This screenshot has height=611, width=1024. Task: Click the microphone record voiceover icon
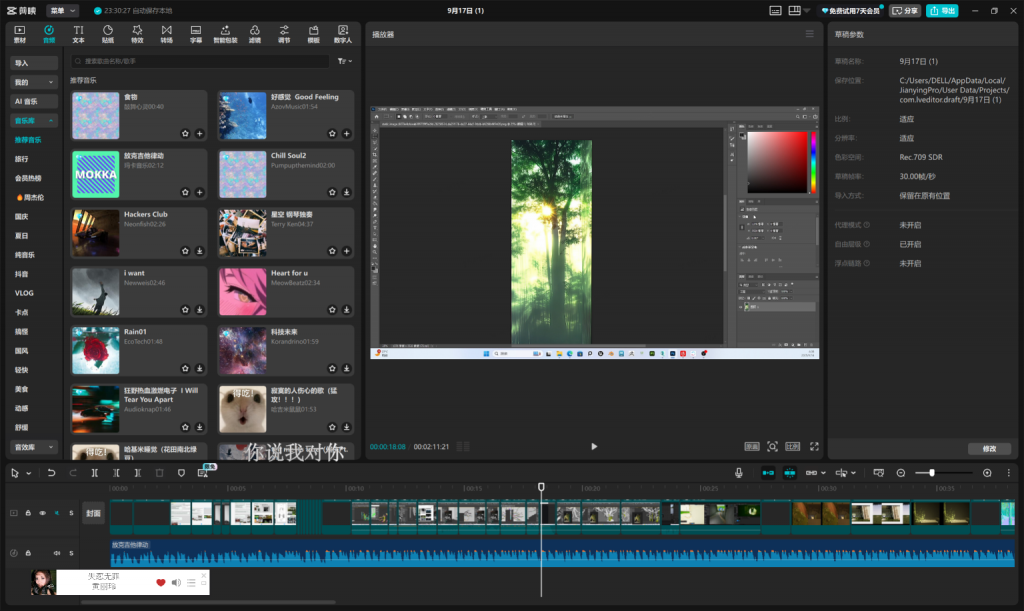(739, 473)
